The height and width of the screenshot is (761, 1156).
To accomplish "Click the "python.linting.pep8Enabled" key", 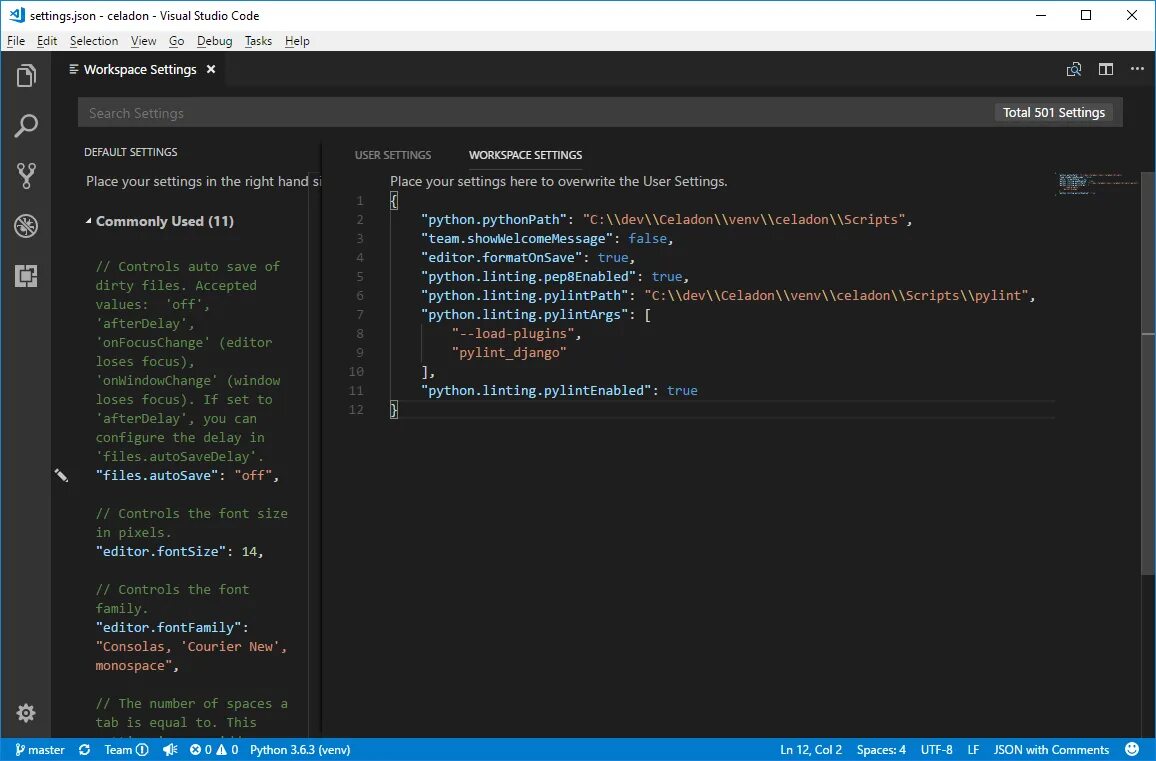I will click(x=529, y=277).
